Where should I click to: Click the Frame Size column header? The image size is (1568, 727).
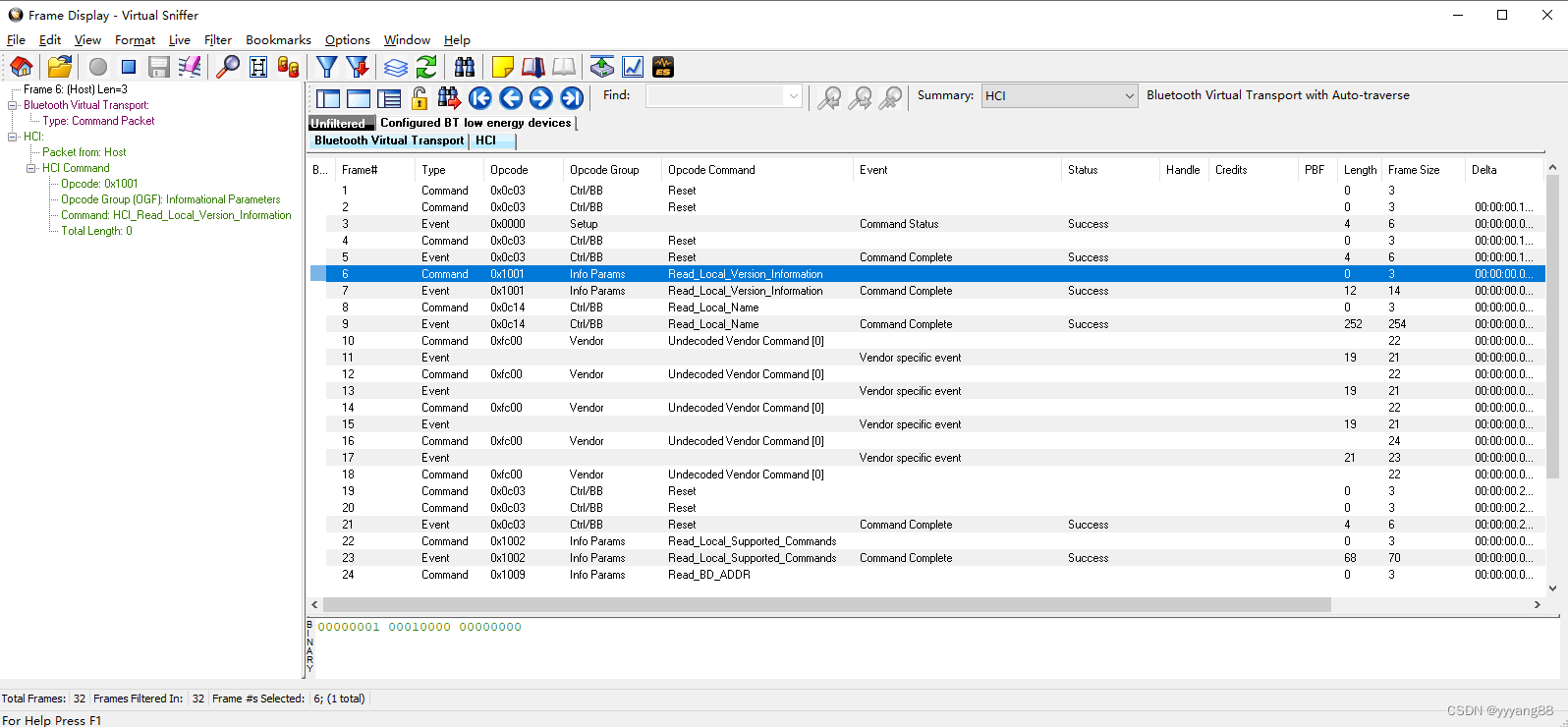tap(1424, 170)
